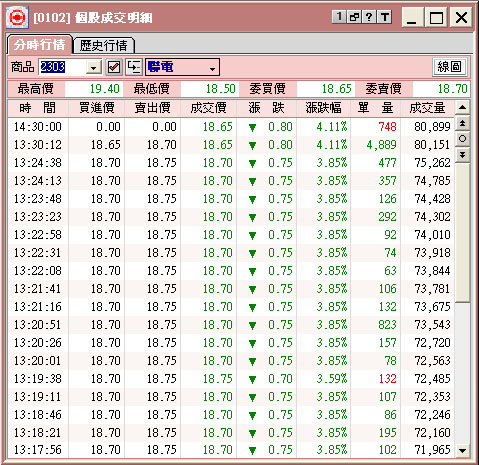Switch to the 歷史行情 tab
Viewport: 479px width, 465px height.
point(104,46)
